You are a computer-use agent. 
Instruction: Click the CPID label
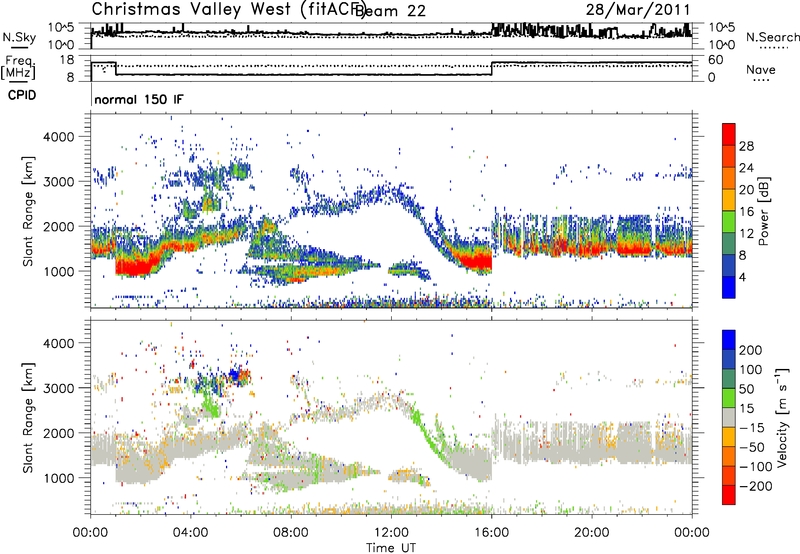tap(22, 95)
